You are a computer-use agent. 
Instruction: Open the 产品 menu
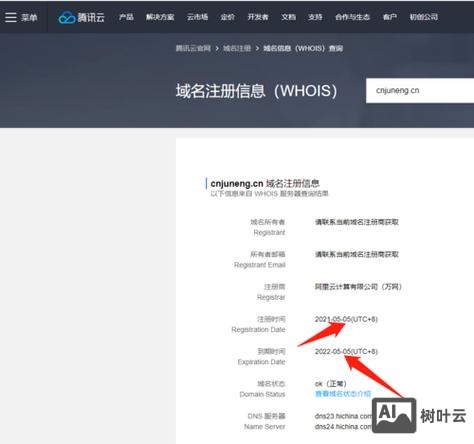[126, 17]
